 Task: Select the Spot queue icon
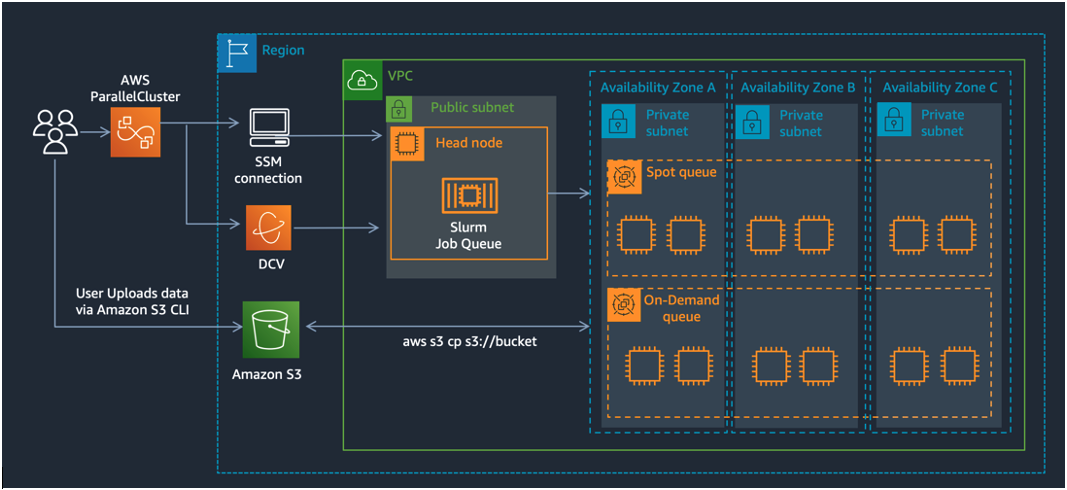point(624,177)
